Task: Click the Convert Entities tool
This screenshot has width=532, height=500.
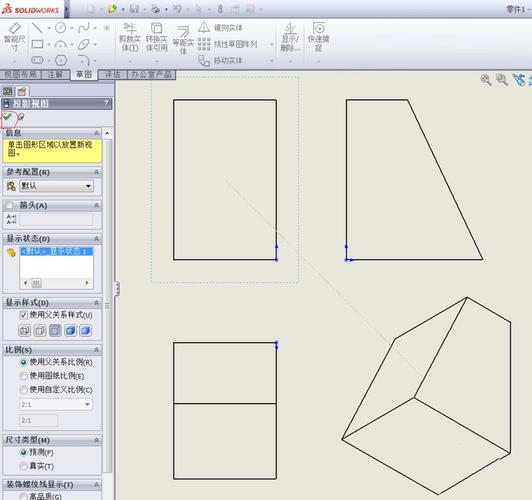Action: coord(156,37)
